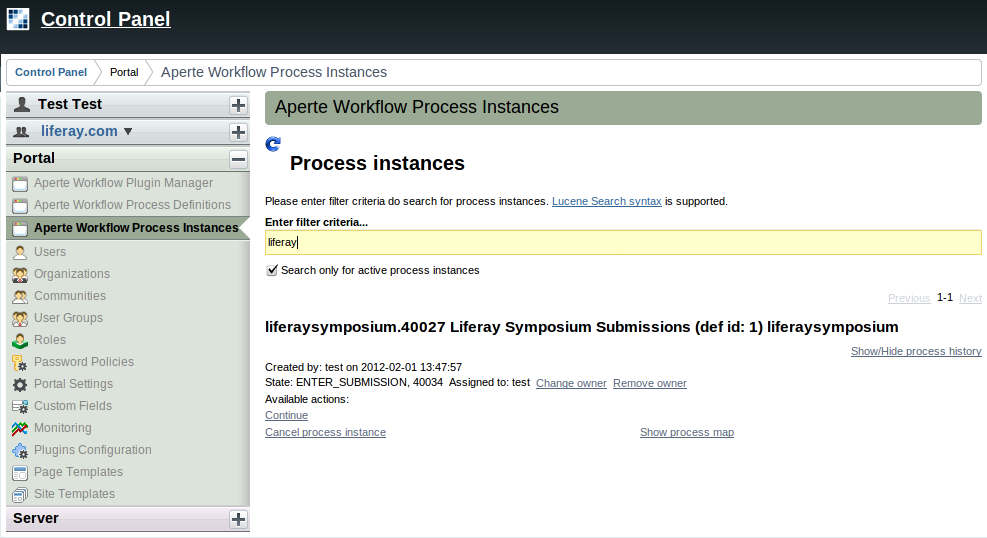Click the liferaysymposium.40027 process instance heading
This screenshot has height=538, width=987.
point(582,327)
